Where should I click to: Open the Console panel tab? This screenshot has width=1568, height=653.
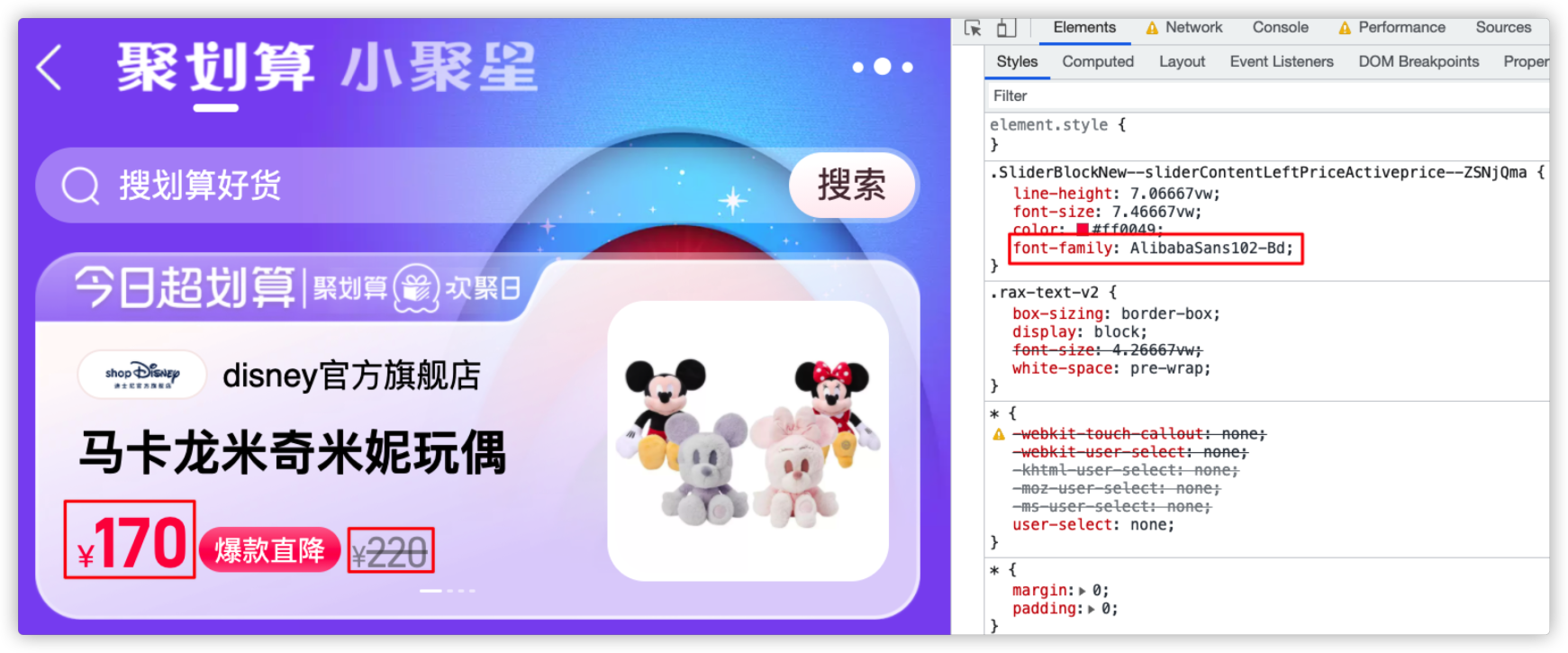click(1280, 28)
